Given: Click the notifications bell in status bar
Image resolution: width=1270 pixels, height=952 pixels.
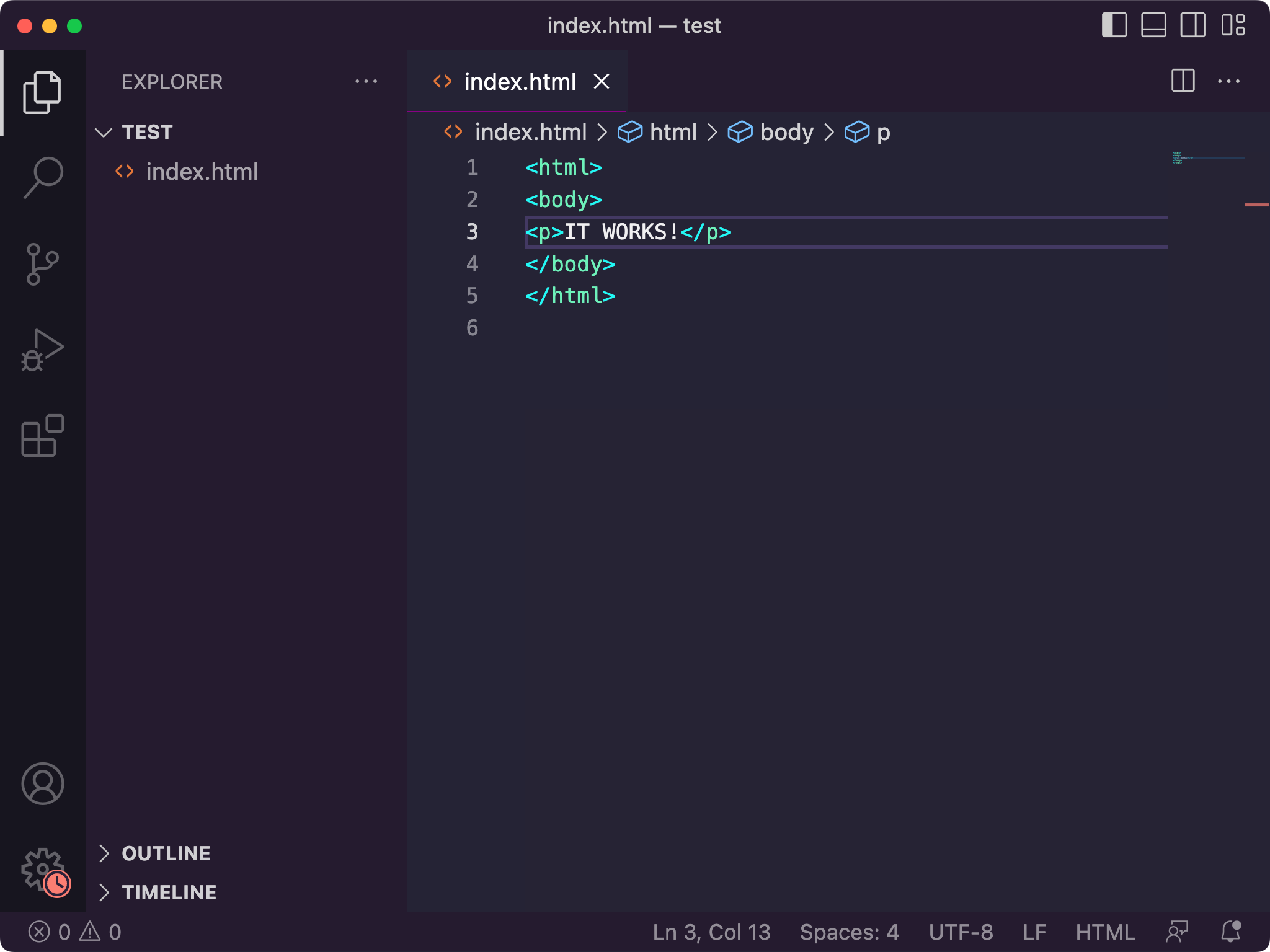Looking at the screenshot, I should [x=1230, y=932].
